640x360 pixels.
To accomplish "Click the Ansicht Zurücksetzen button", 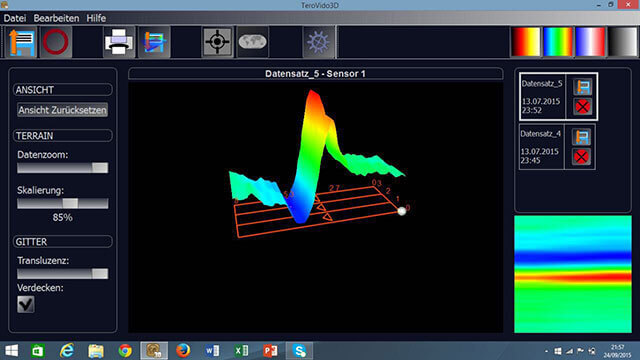I will click(62, 110).
